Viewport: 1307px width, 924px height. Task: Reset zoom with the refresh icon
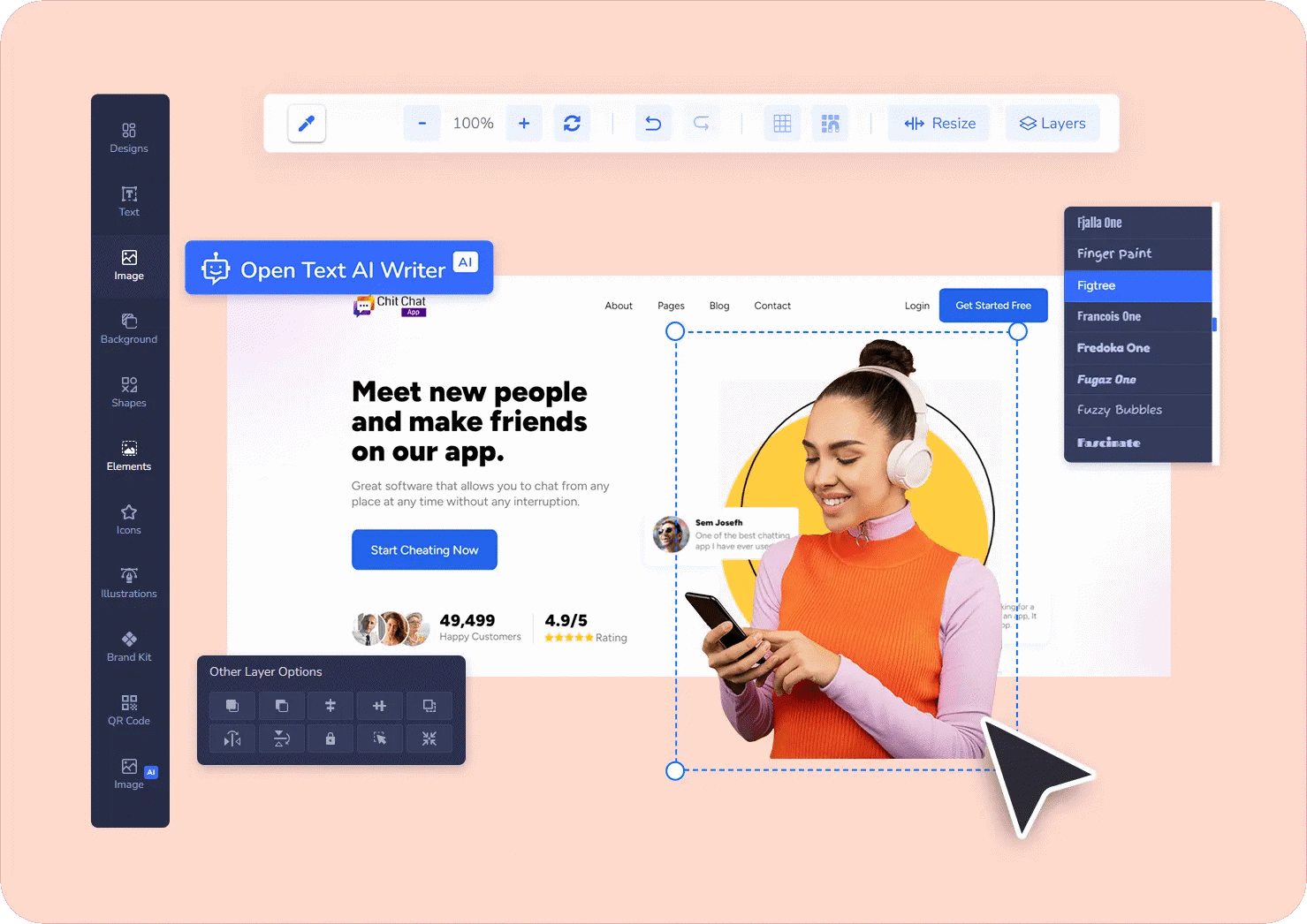point(572,124)
